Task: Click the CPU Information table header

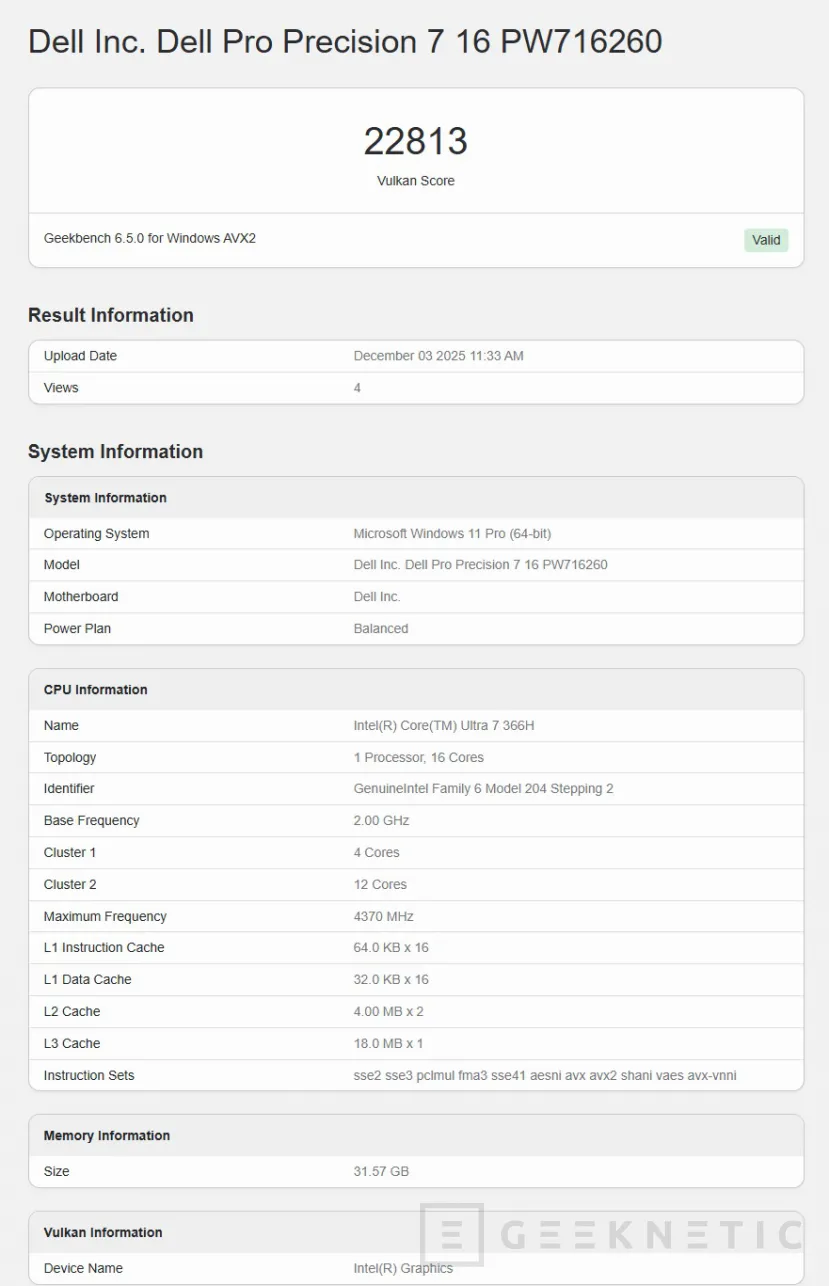Action: [95, 690]
